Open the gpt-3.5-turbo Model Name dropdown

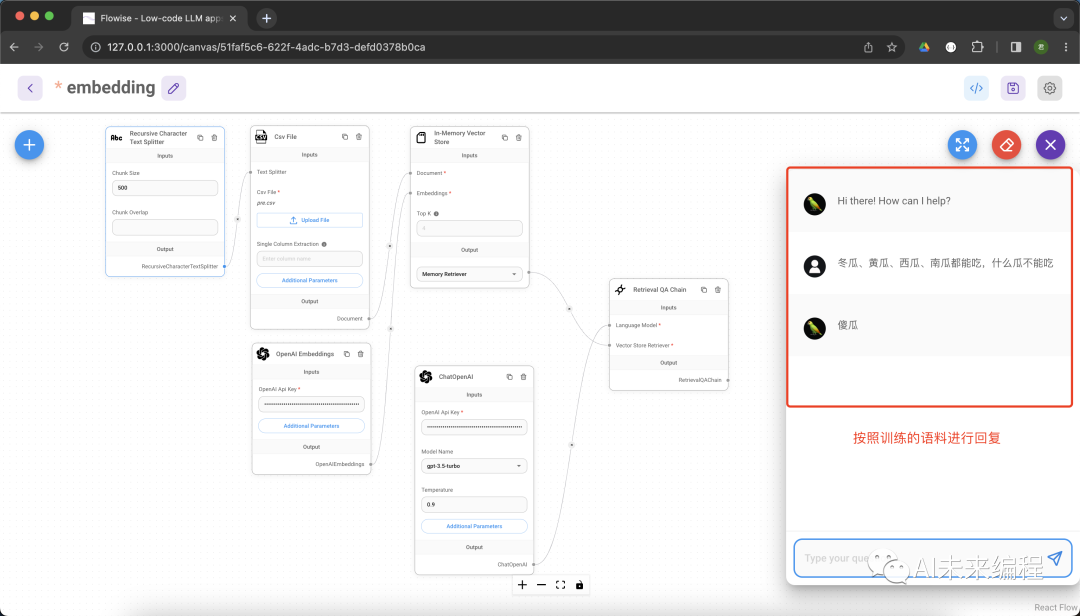(474, 466)
